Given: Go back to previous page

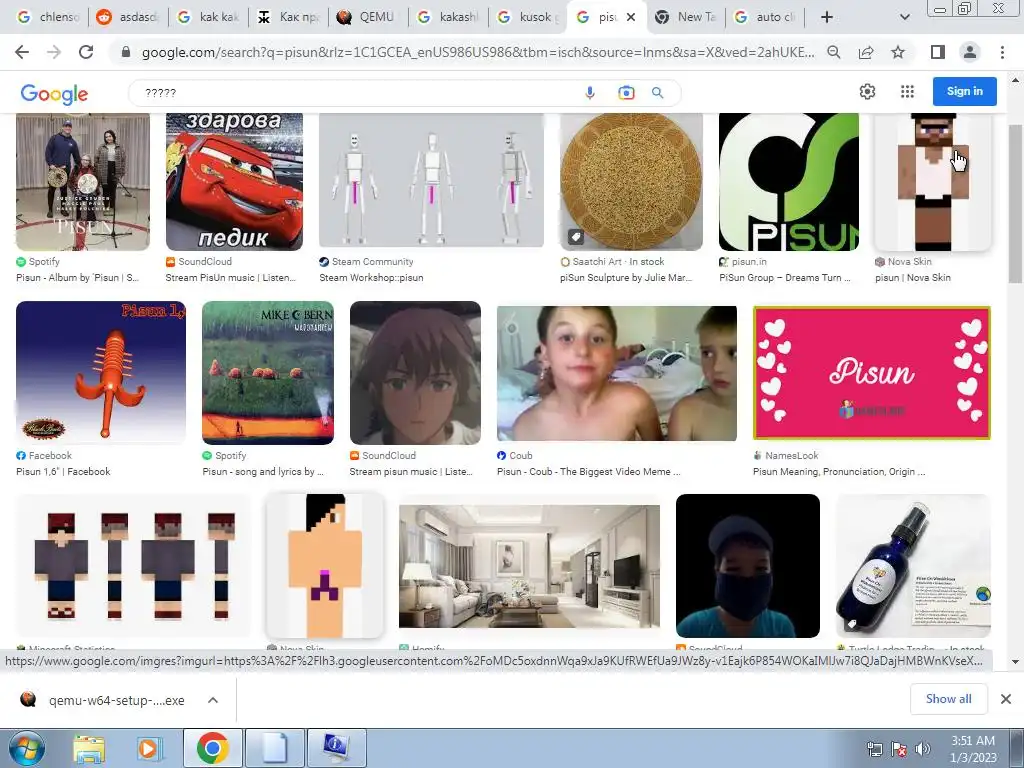Looking at the screenshot, I should 22,52.
